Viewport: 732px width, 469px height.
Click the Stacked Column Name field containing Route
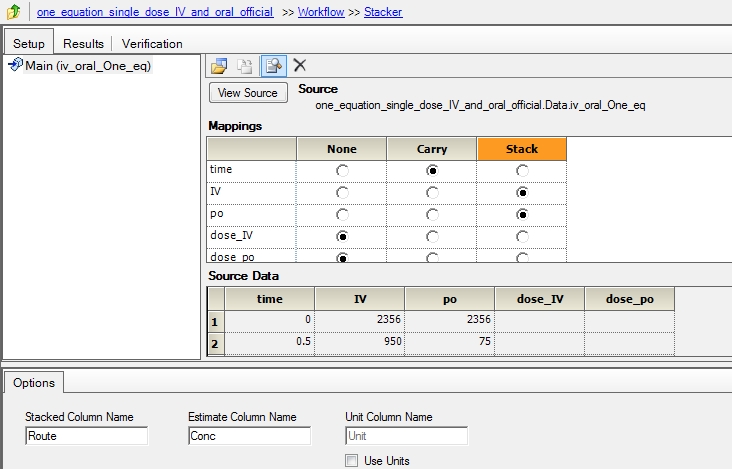tap(86, 436)
